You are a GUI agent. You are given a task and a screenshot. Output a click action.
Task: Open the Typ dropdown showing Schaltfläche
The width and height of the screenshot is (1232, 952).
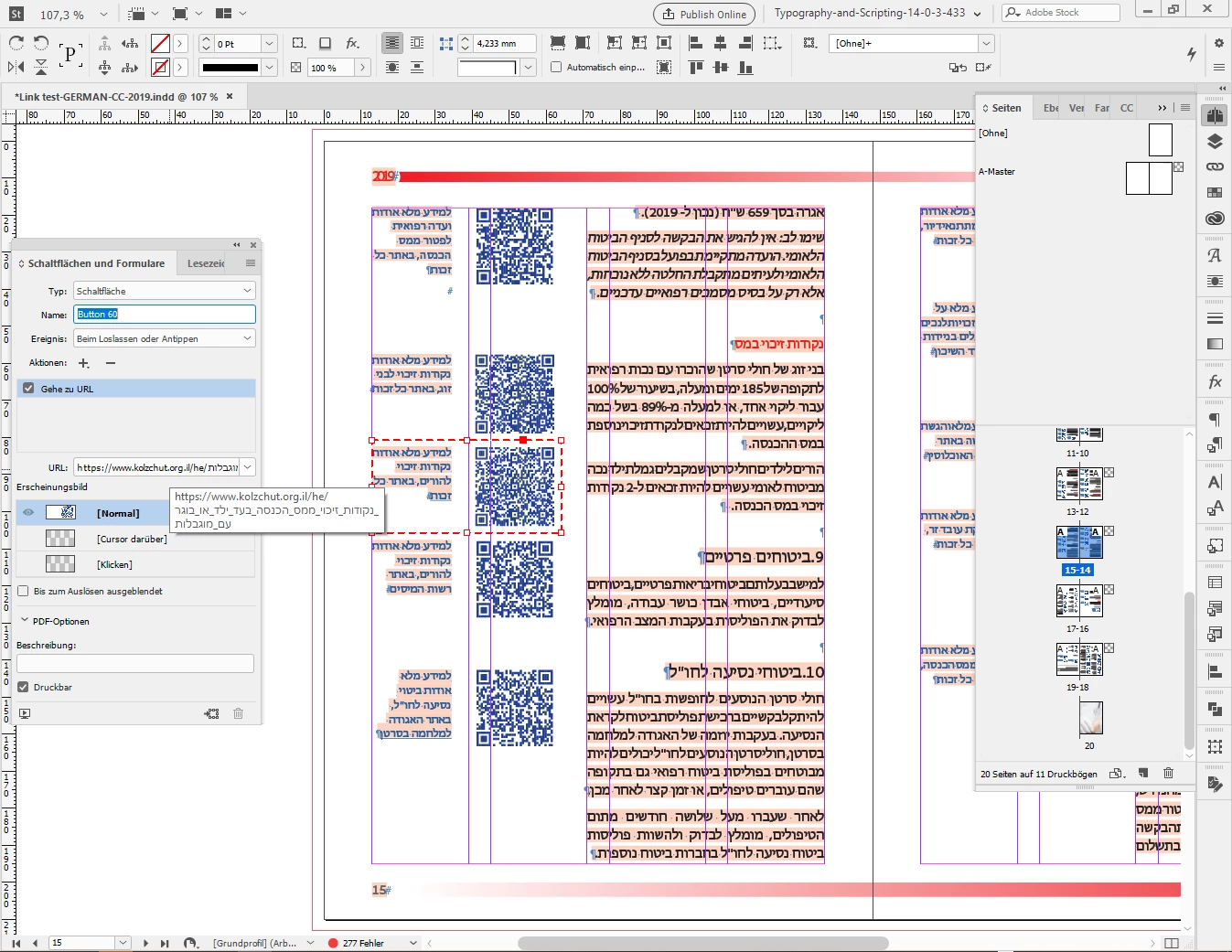164,291
